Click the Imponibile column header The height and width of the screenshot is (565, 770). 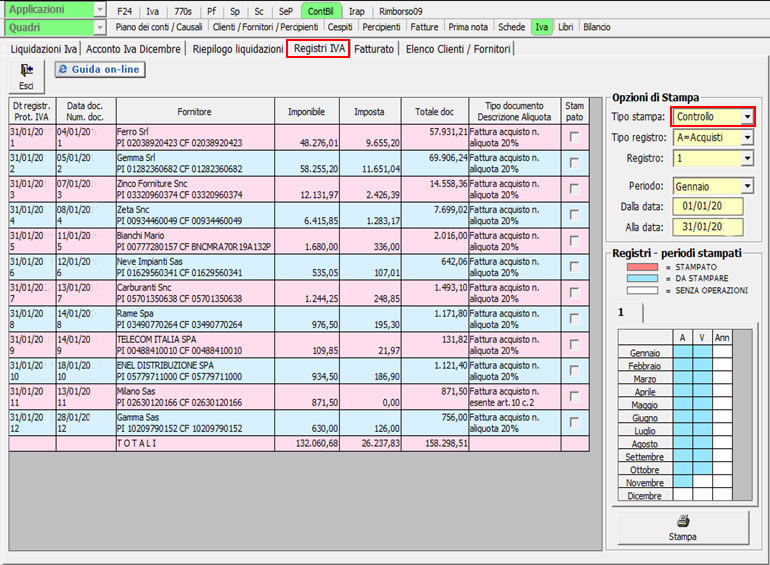click(x=306, y=111)
